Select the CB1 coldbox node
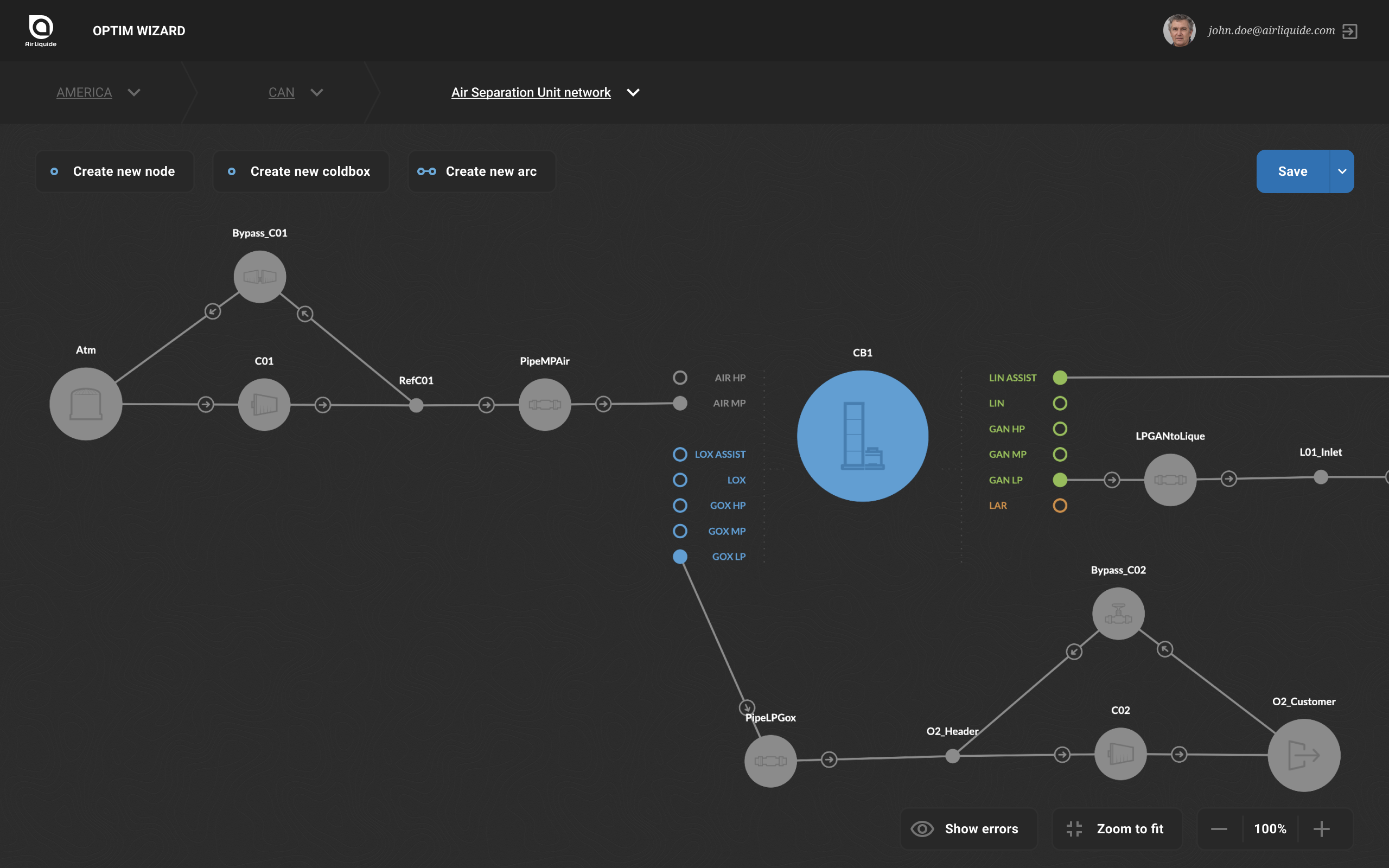 click(862, 436)
